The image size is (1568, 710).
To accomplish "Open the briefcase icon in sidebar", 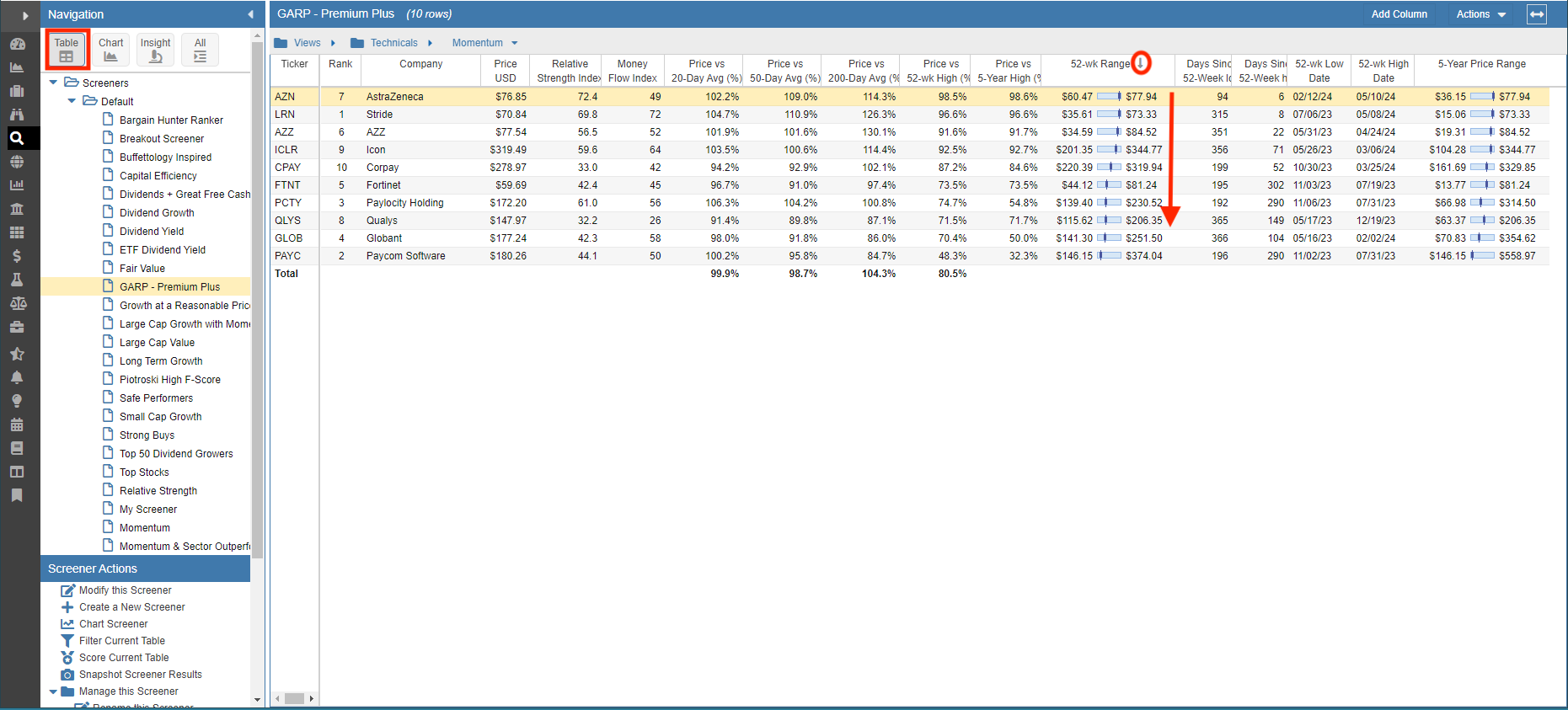I will tap(17, 327).
